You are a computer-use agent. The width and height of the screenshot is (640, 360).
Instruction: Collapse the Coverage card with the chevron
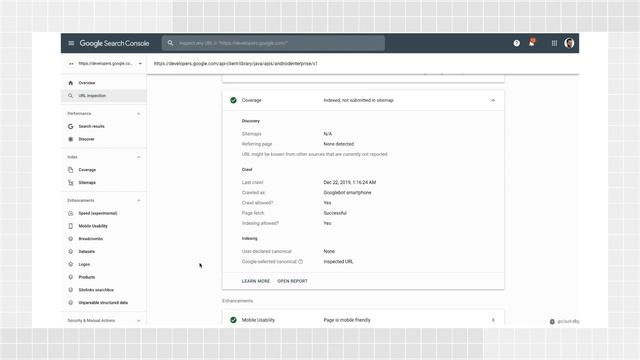pos(493,100)
